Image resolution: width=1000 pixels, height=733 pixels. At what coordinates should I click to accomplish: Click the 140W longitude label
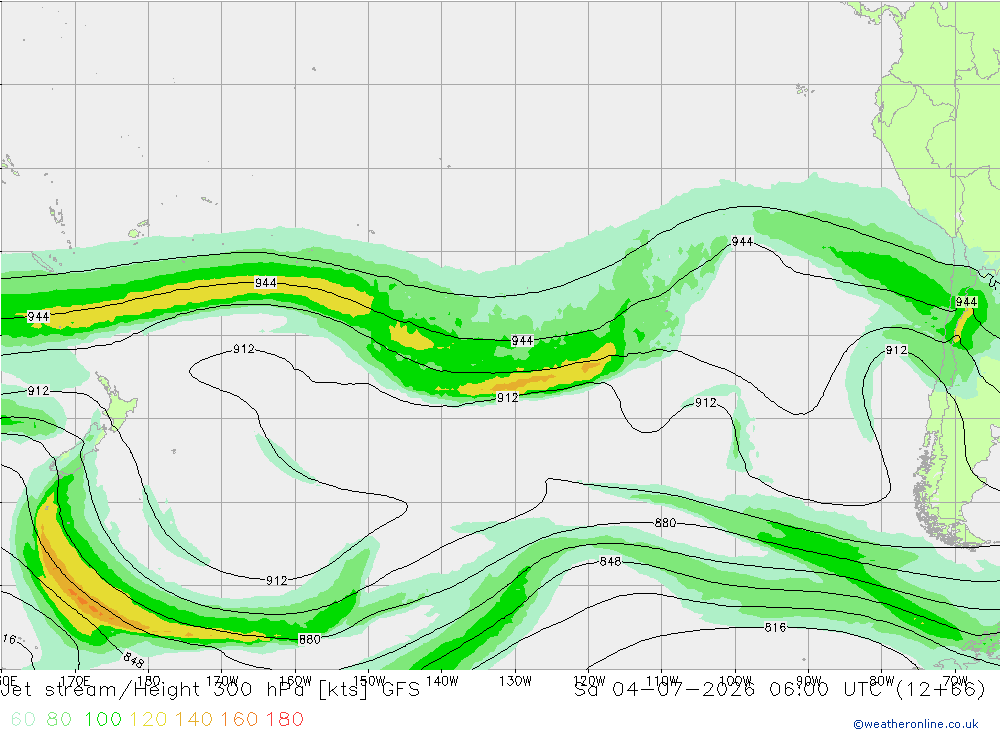pos(442,681)
